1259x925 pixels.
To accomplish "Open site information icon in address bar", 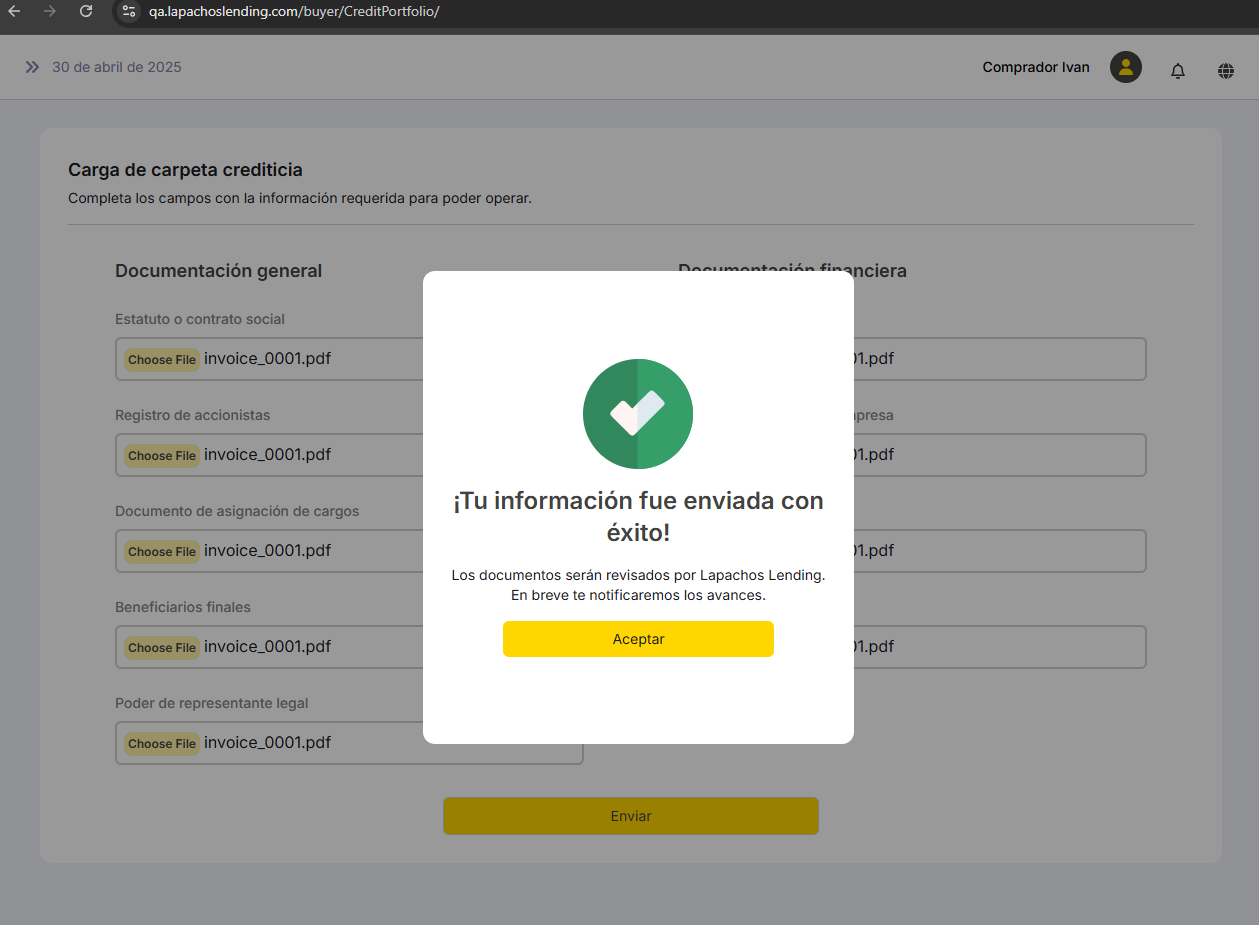I will tap(128, 12).
